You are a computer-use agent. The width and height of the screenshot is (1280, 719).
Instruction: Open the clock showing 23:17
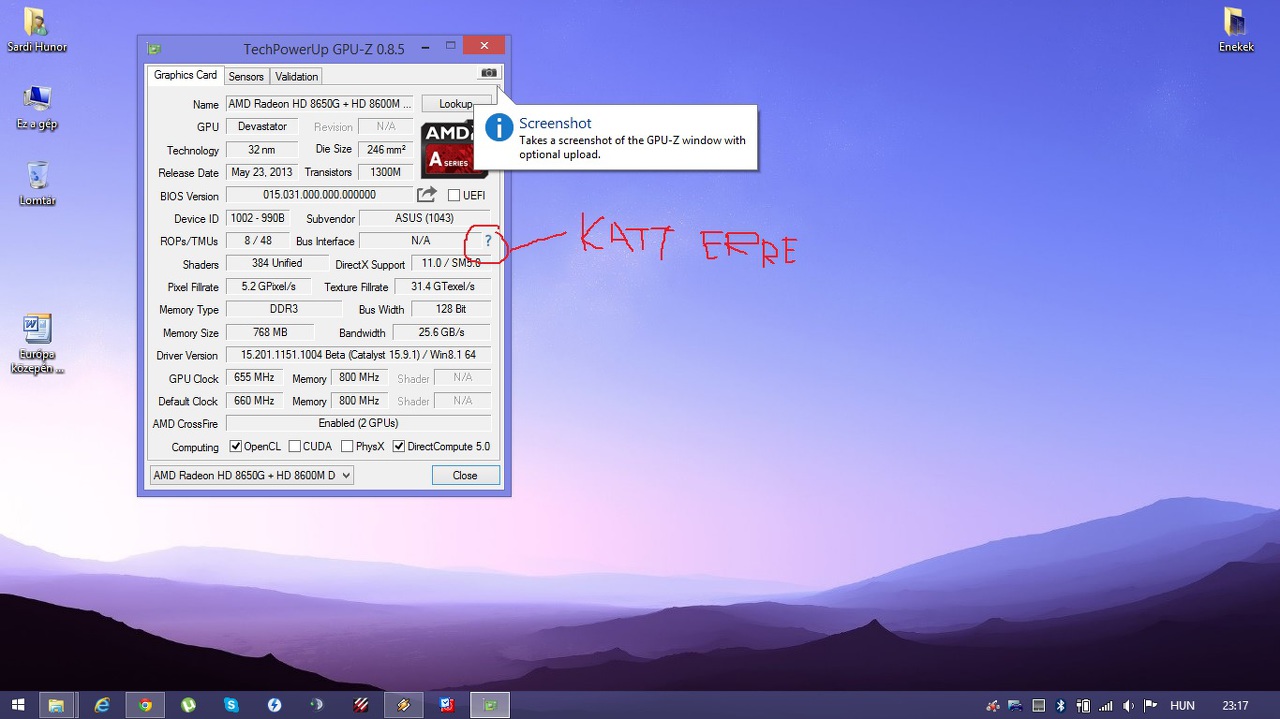[1235, 705]
